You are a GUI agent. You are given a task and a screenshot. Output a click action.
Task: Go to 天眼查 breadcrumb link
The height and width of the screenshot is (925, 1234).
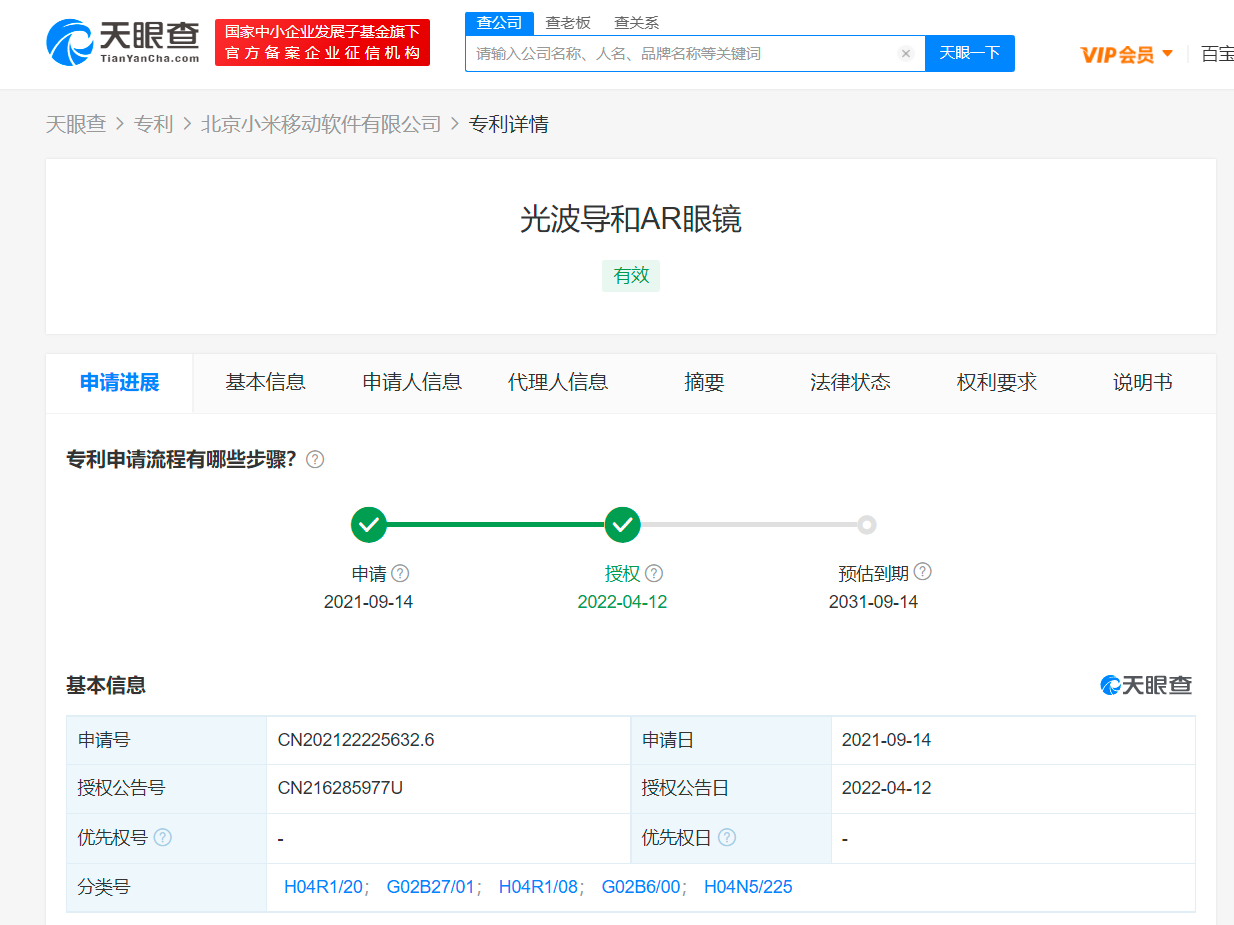(x=76, y=125)
